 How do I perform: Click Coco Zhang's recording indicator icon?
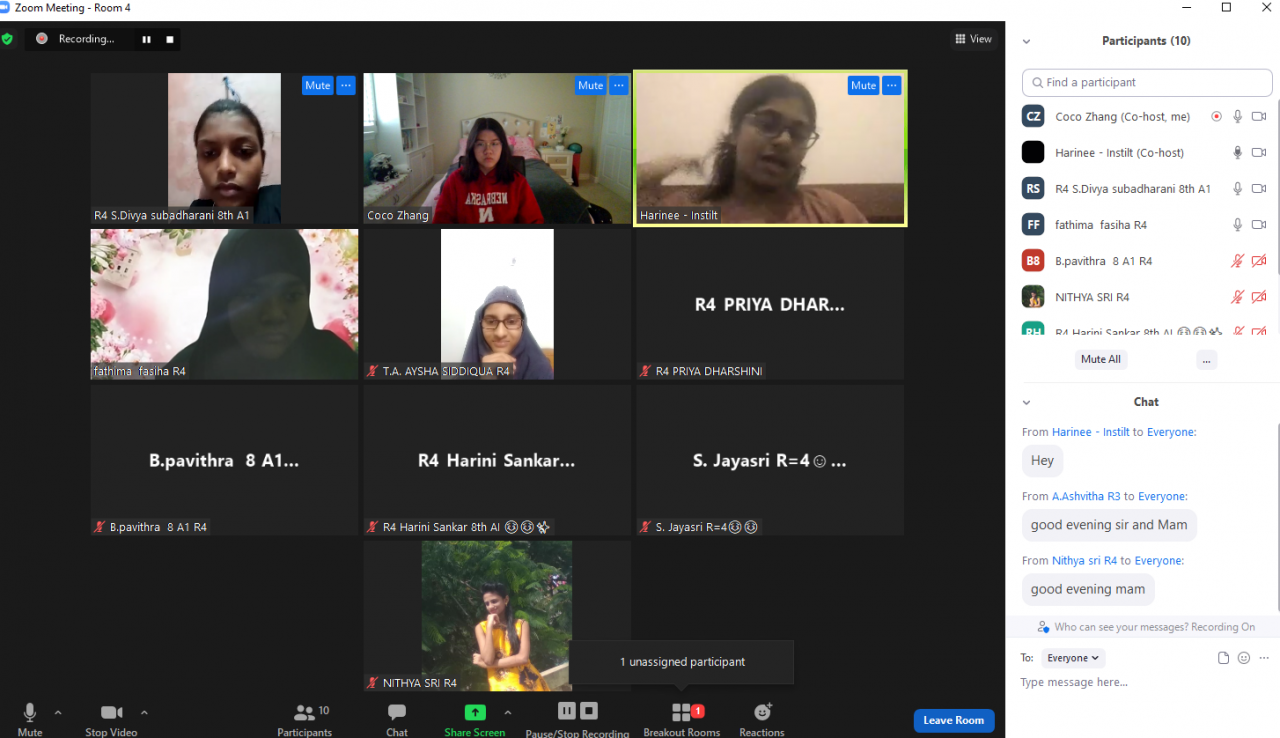pyautogui.click(x=1216, y=117)
